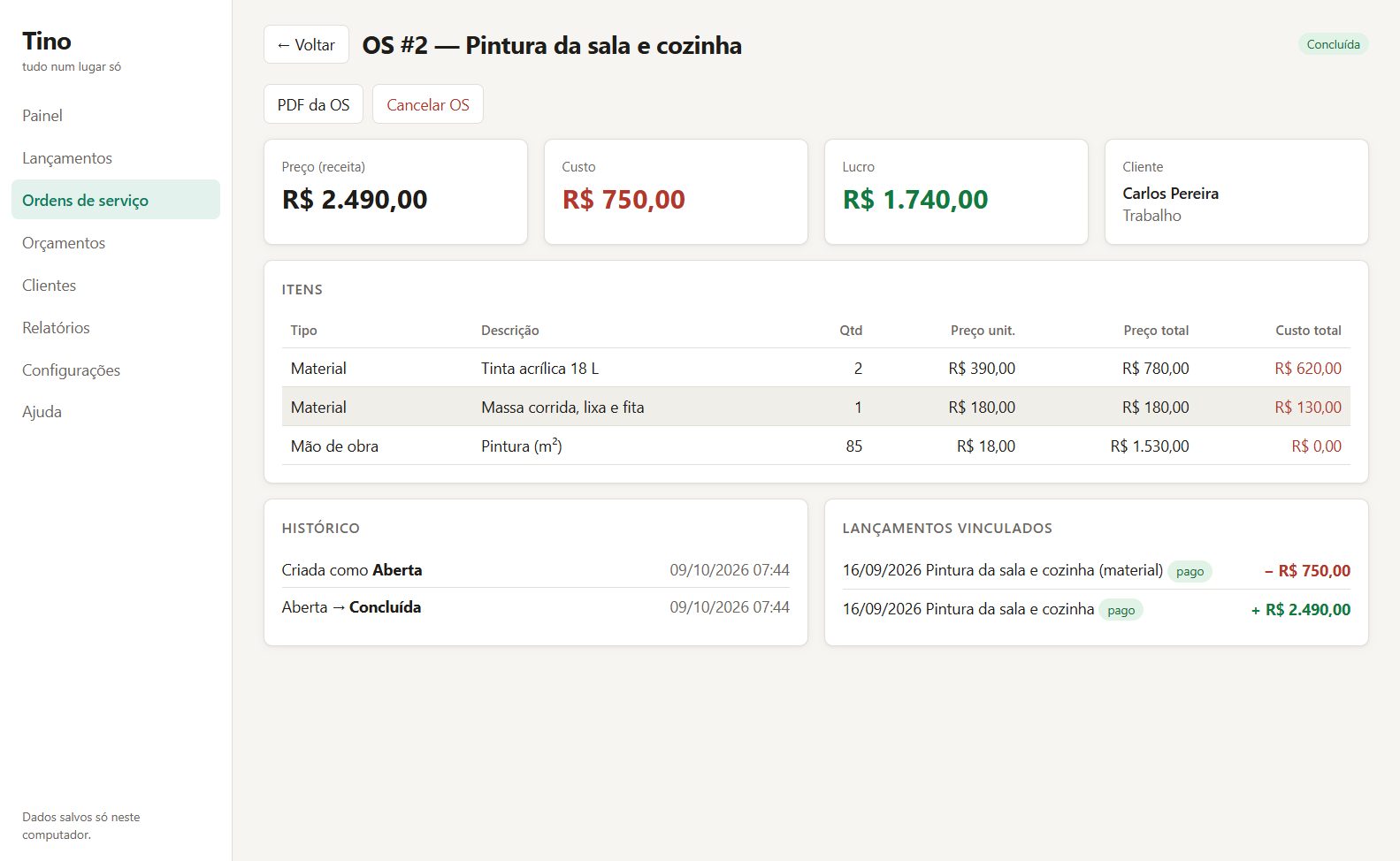This screenshot has height=861, width=1400.
Task: Select Ordens de serviço in sidebar
Action: [x=116, y=201]
